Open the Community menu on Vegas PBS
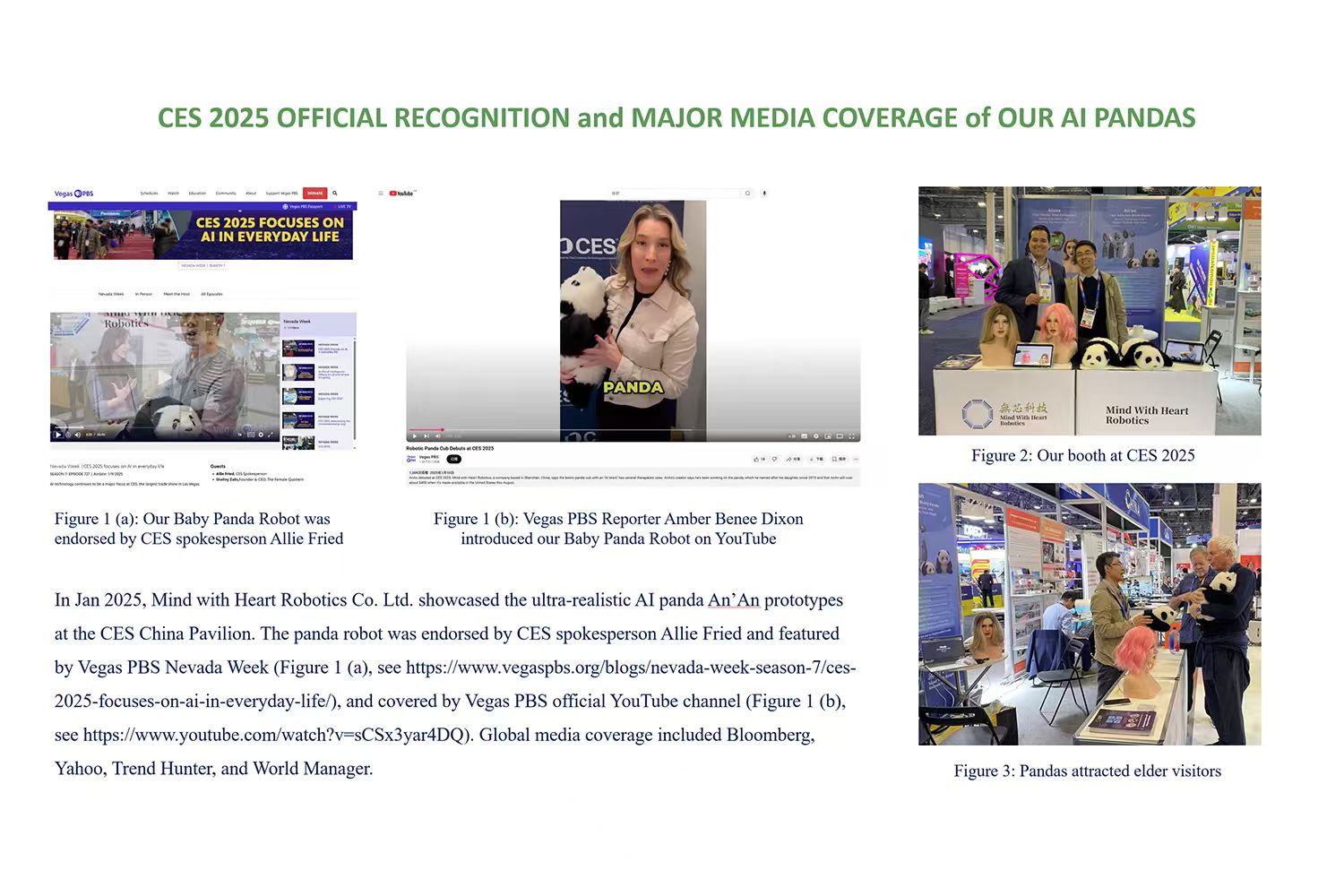 [226, 194]
